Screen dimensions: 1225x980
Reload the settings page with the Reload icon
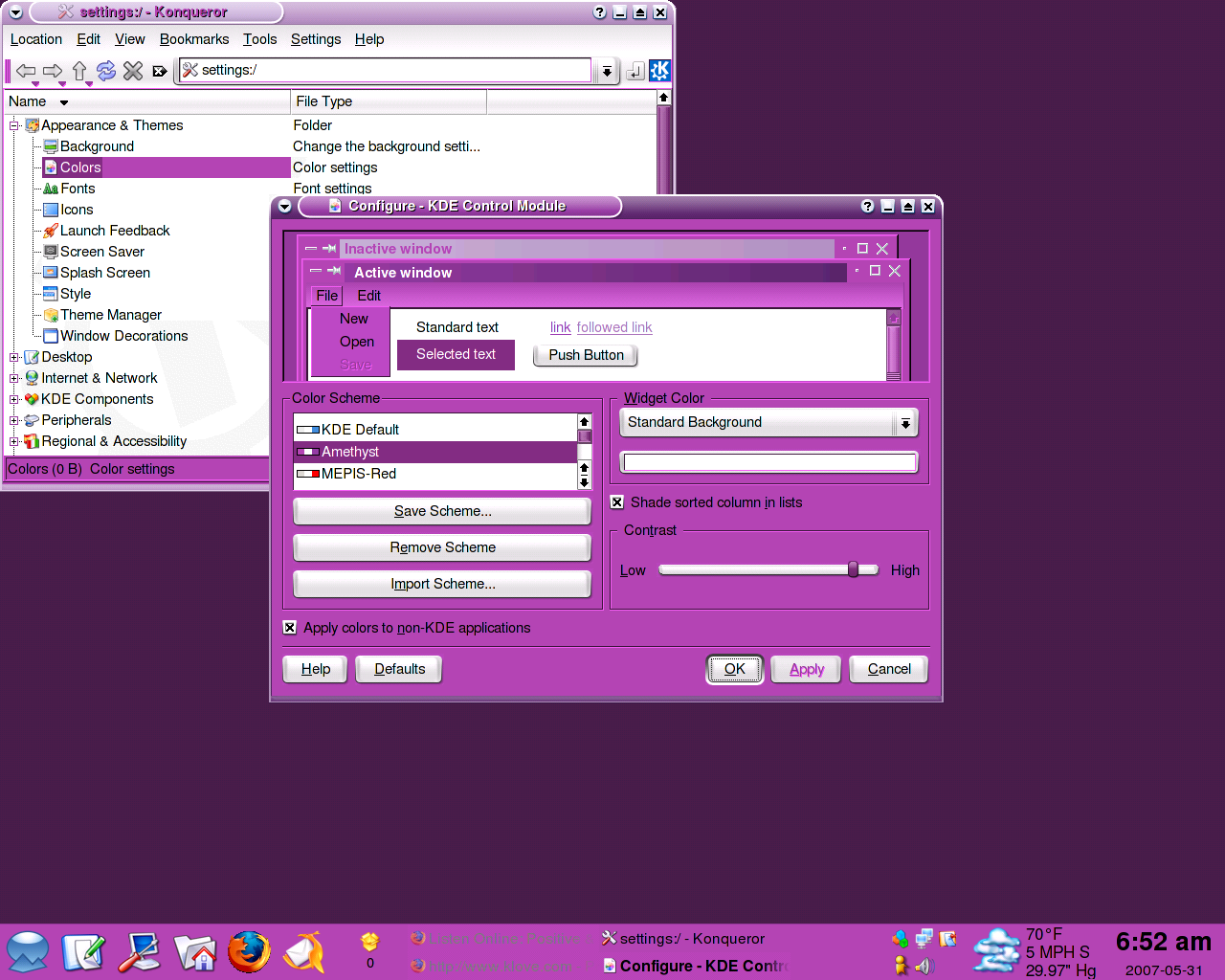point(106,71)
